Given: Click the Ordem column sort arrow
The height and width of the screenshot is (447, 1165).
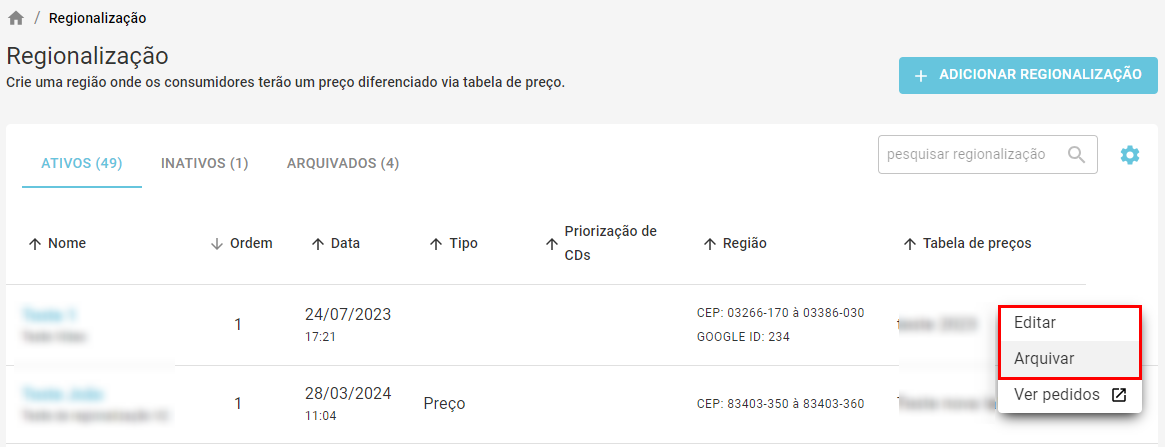Looking at the screenshot, I should (x=217, y=244).
